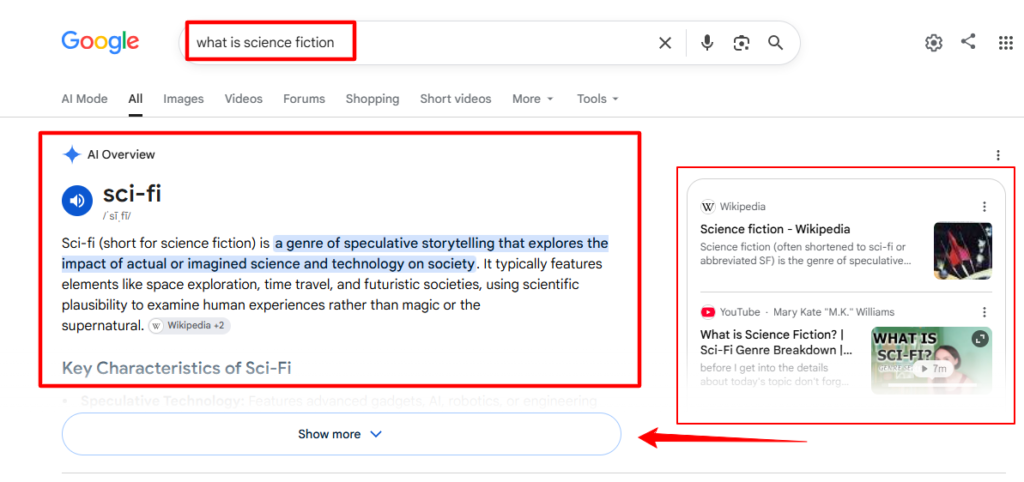Click the magnifying glass search icon
Screen dimensions: 1024x482
click(775, 43)
